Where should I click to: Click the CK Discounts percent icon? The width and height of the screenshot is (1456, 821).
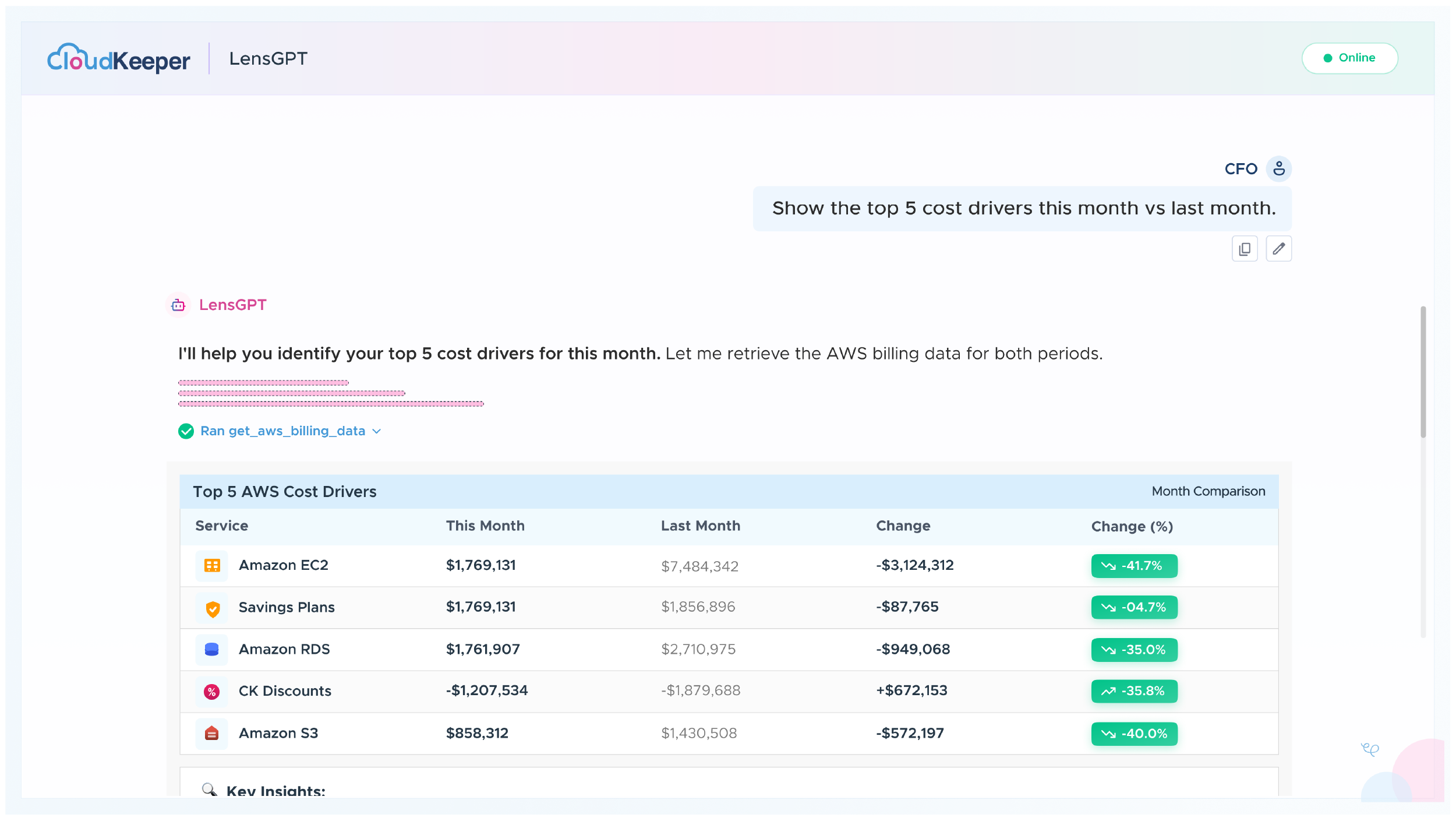(x=212, y=692)
